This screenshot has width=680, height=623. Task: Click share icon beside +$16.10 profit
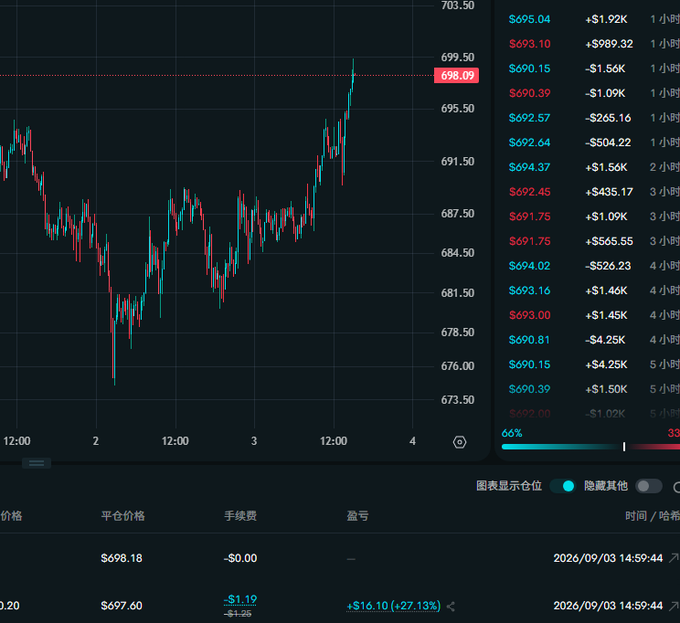[x=451, y=606]
